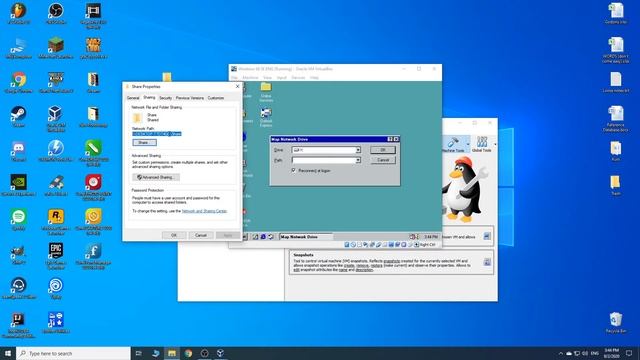Open the Rockstar Games Launcher icon

tap(56, 222)
